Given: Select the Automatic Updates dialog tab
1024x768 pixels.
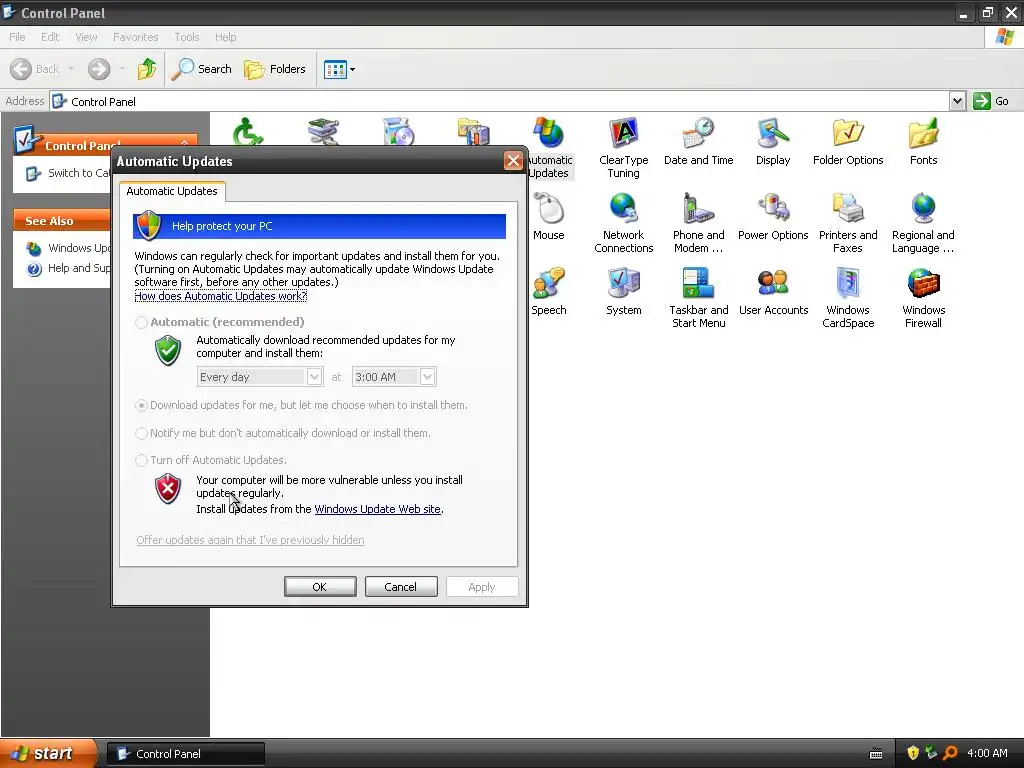Looking at the screenshot, I should click(172, 191).
